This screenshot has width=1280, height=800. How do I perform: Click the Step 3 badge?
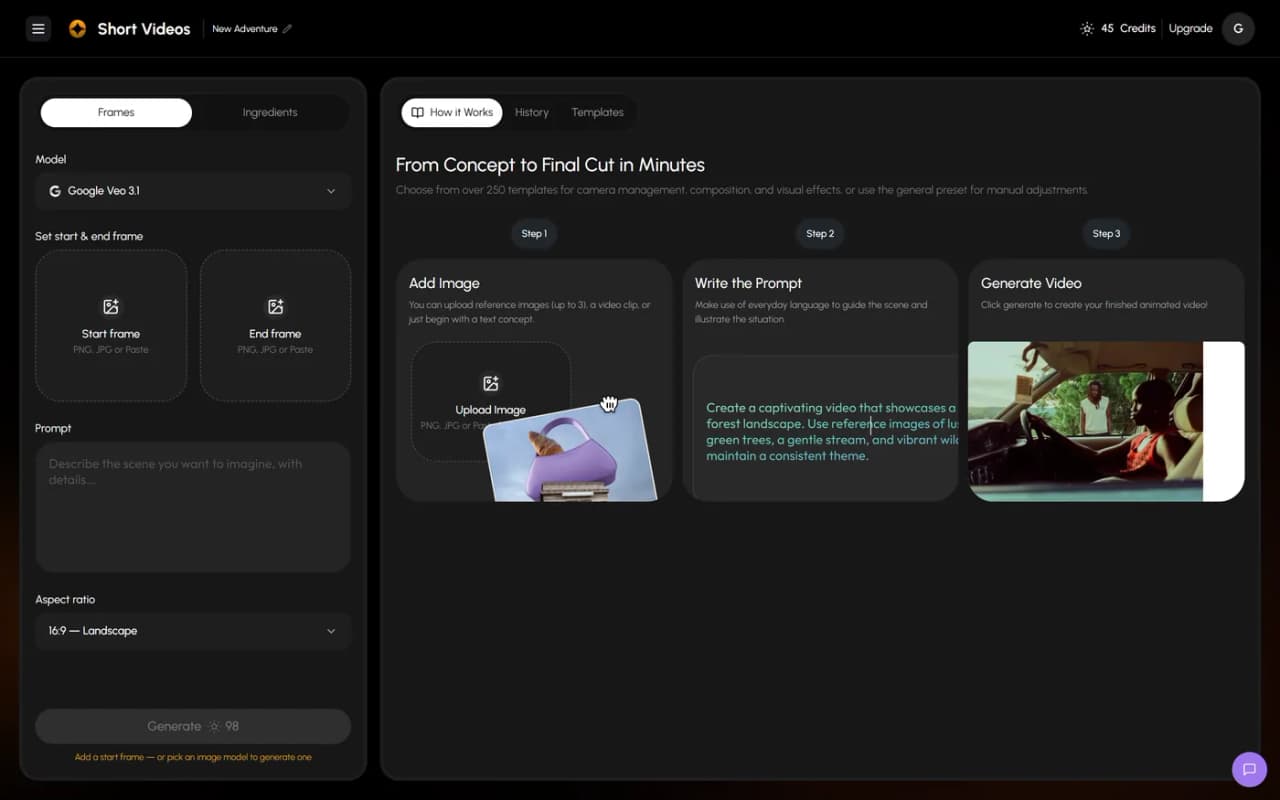1106,234
